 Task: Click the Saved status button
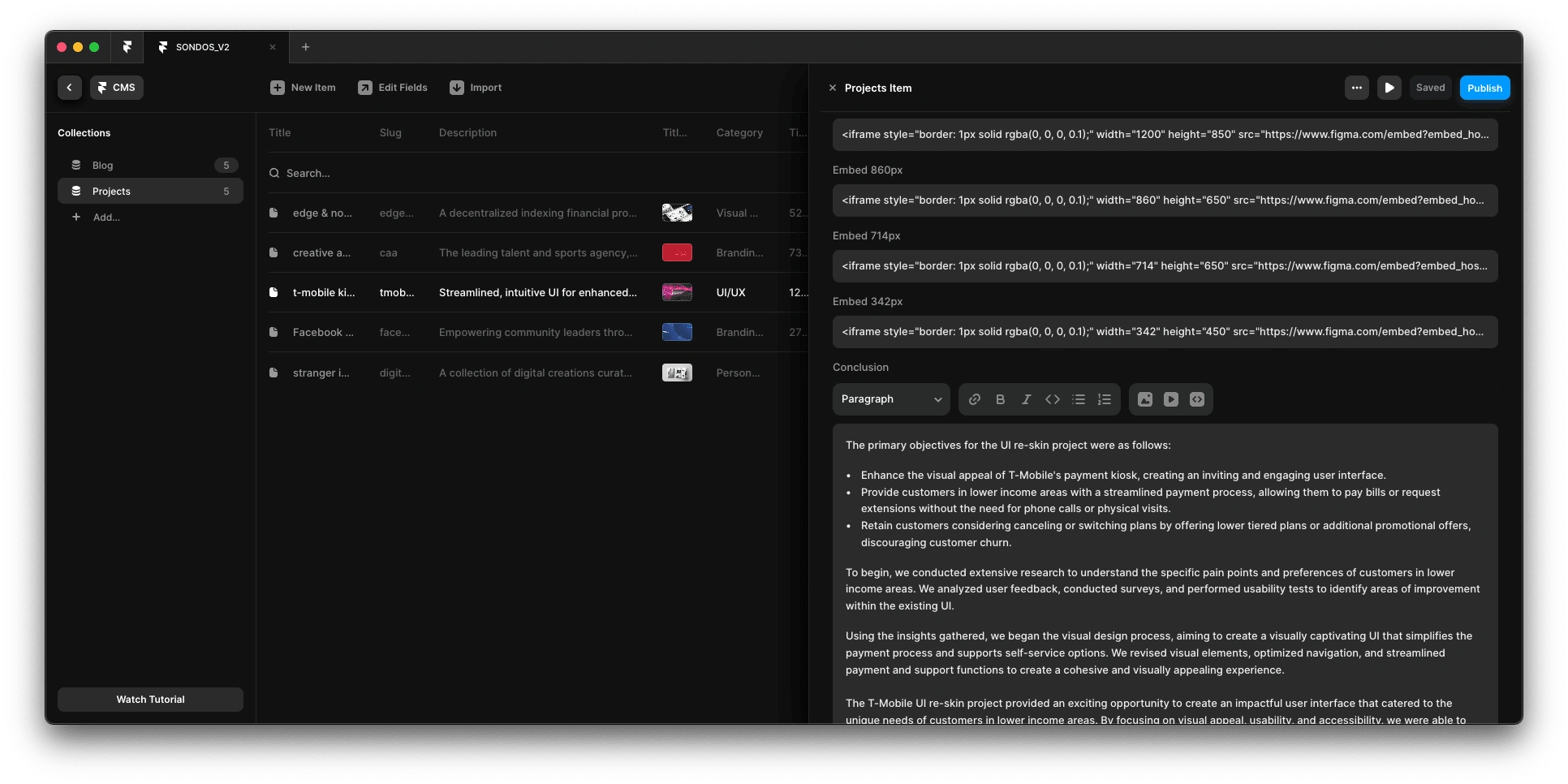click(x=1431, y=88)
